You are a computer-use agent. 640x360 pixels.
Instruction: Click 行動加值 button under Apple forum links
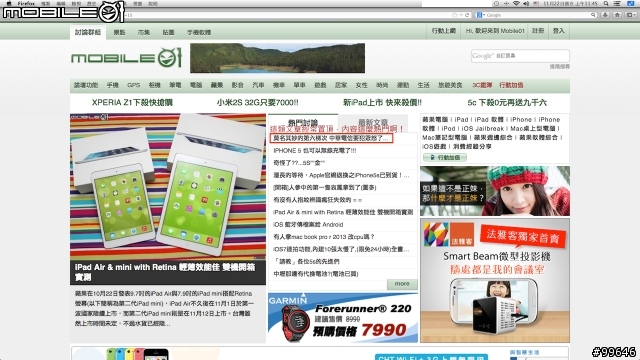[x=445, y=157]
